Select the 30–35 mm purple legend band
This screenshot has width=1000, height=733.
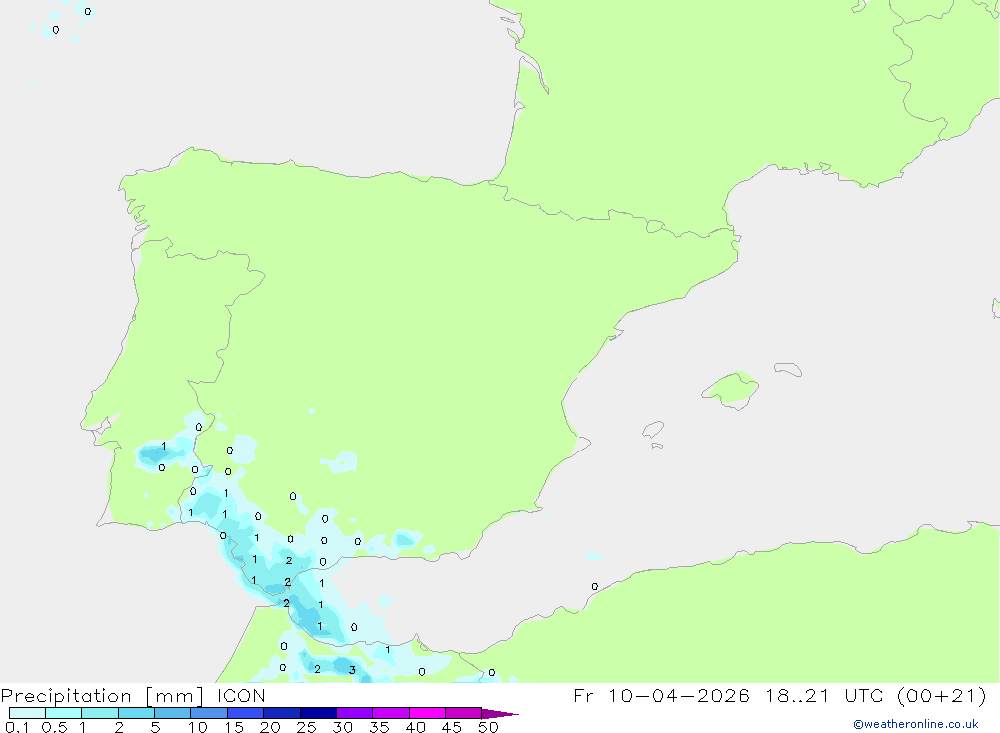[x=355, y=713]
